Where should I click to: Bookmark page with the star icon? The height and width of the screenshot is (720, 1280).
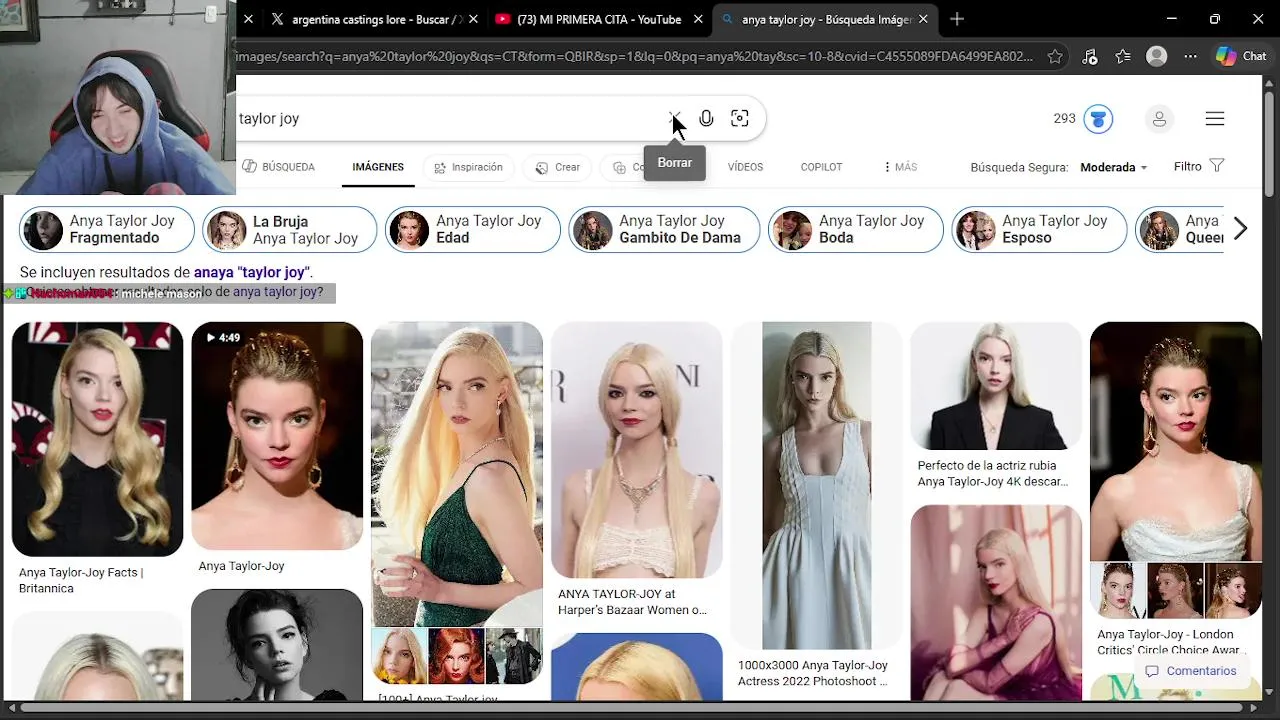pyautogui.click(x=1055, y=57)
